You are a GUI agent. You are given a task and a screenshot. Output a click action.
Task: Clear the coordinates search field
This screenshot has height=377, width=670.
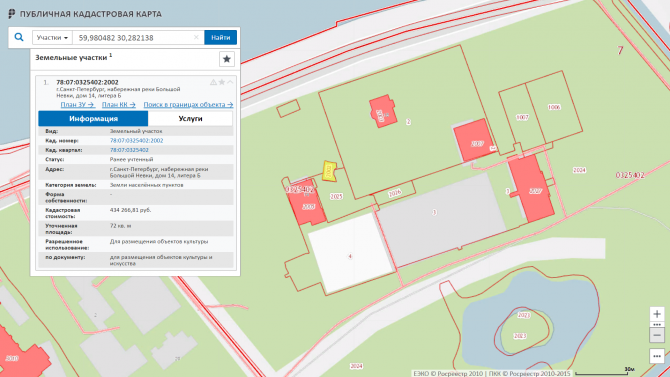click(196, 38)
